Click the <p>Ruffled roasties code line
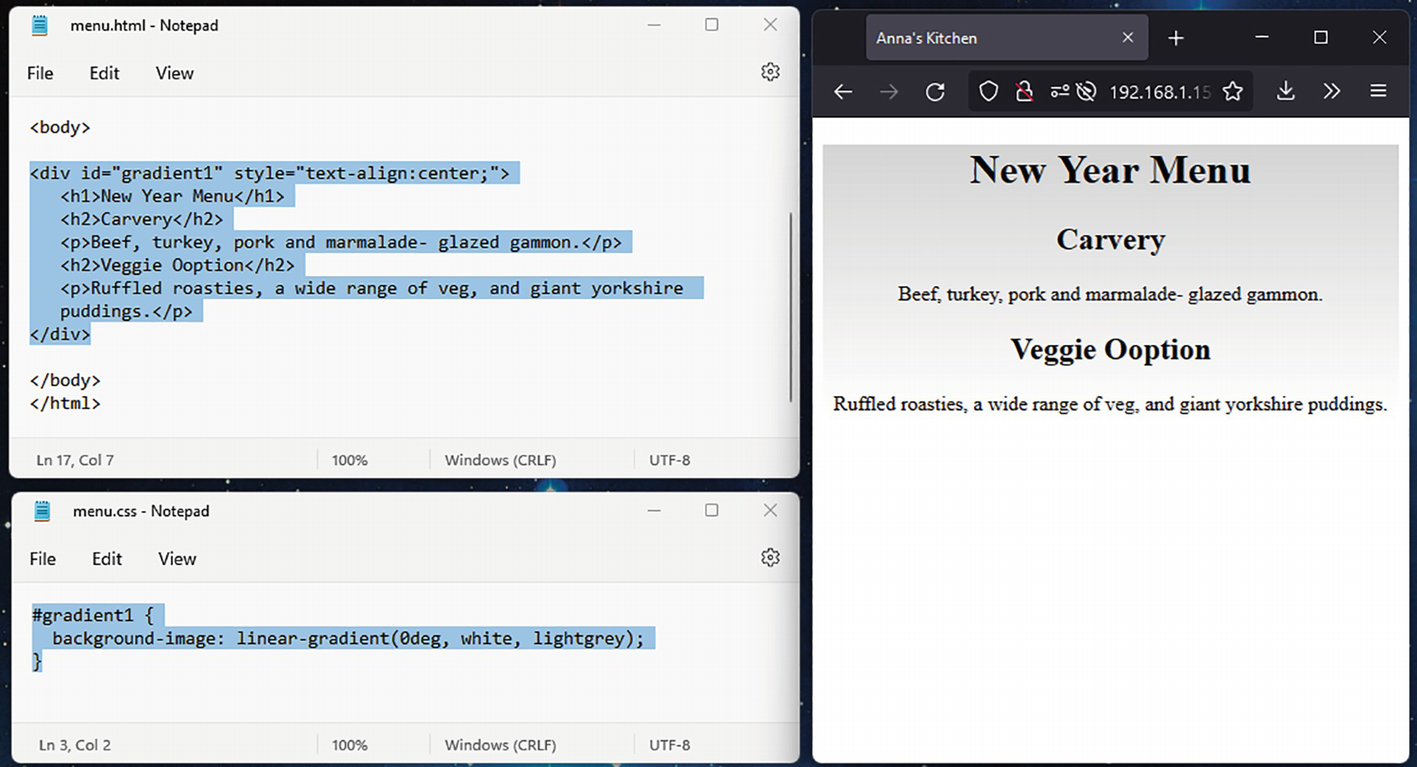 click(372, 289)
